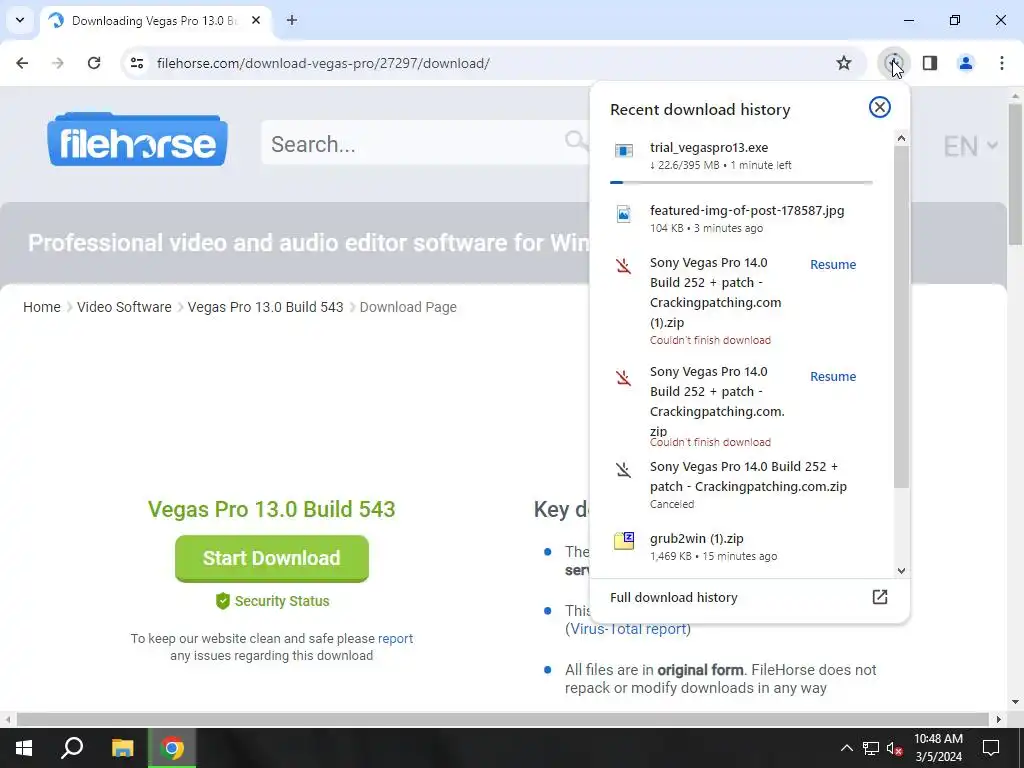Click the page horizontal scrollbar
The width and height of the screenshot is (1024, 768).
click(502, 720)
